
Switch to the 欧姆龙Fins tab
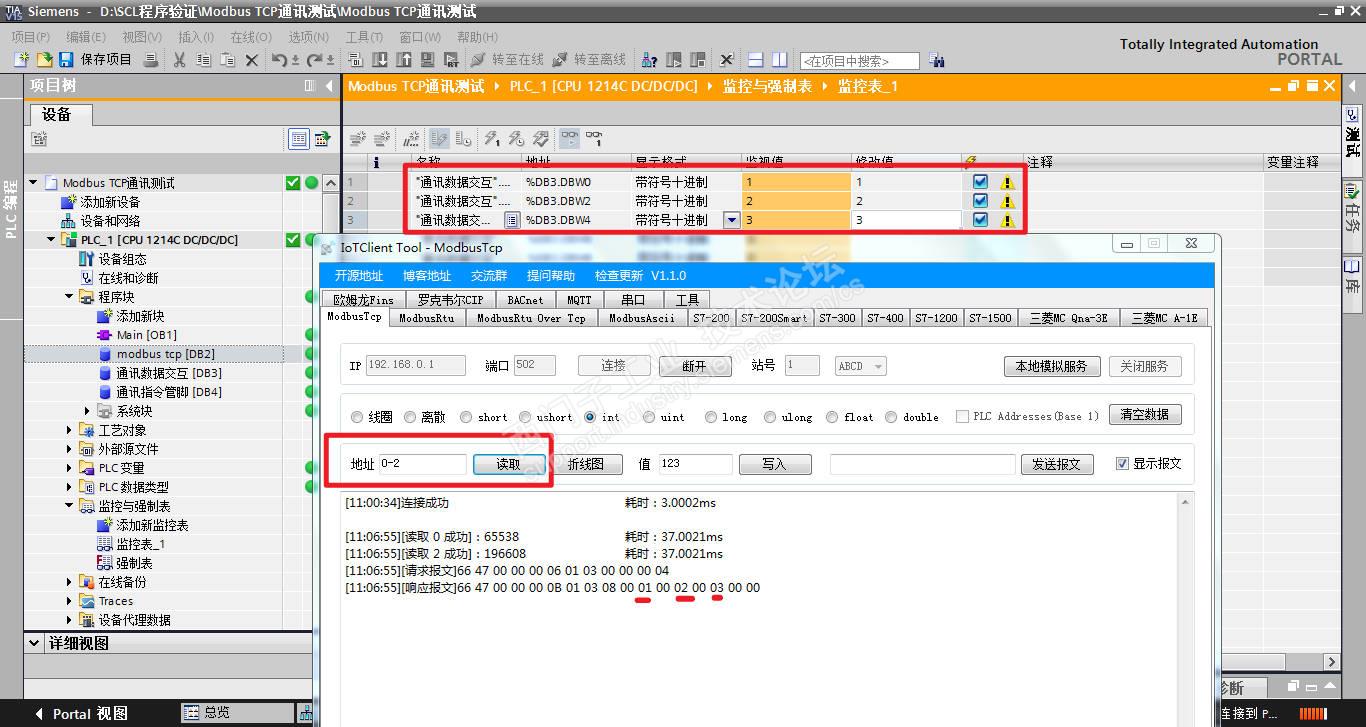click(364, 299)
